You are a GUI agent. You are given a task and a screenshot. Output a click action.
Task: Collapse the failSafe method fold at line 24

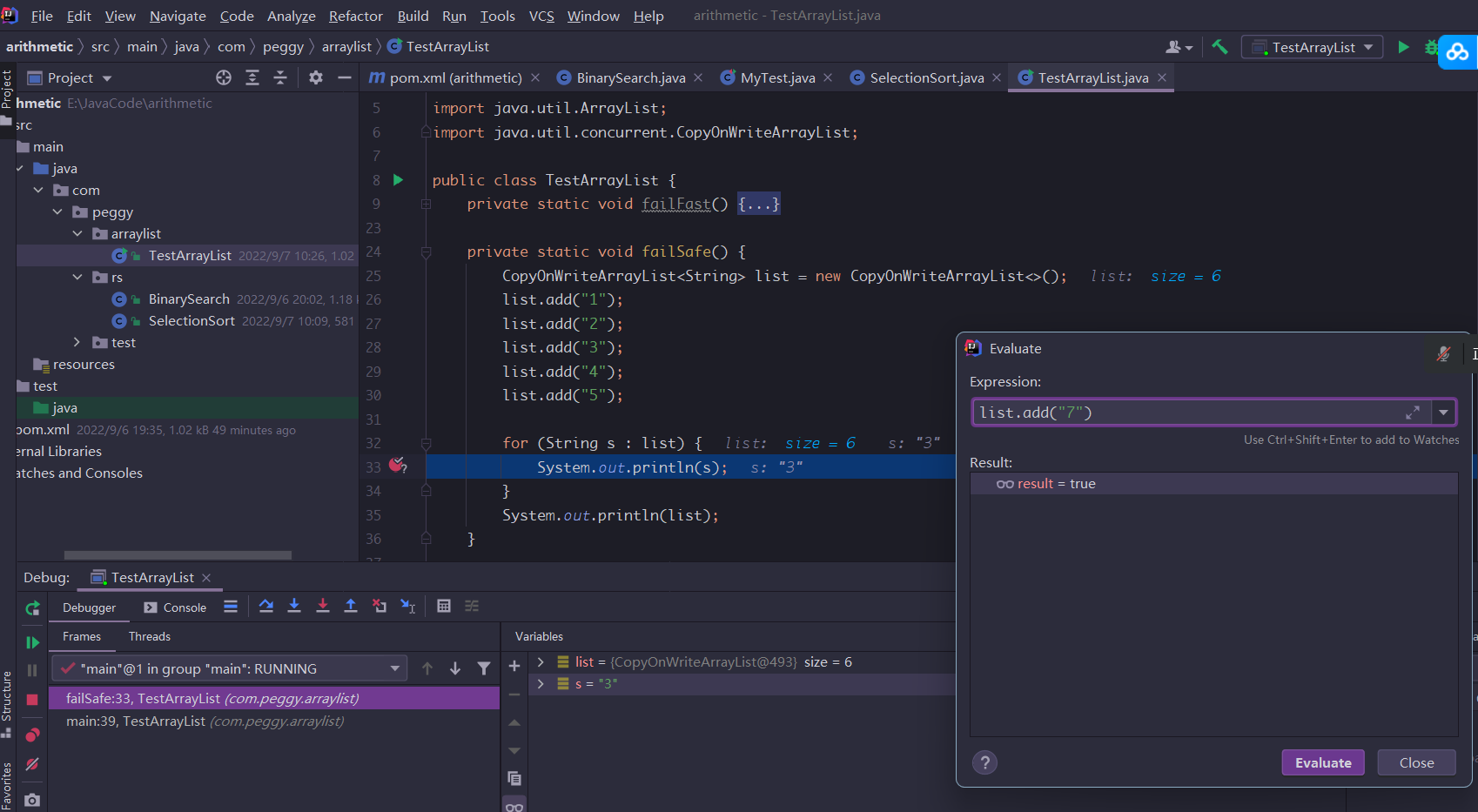point(427,252)
